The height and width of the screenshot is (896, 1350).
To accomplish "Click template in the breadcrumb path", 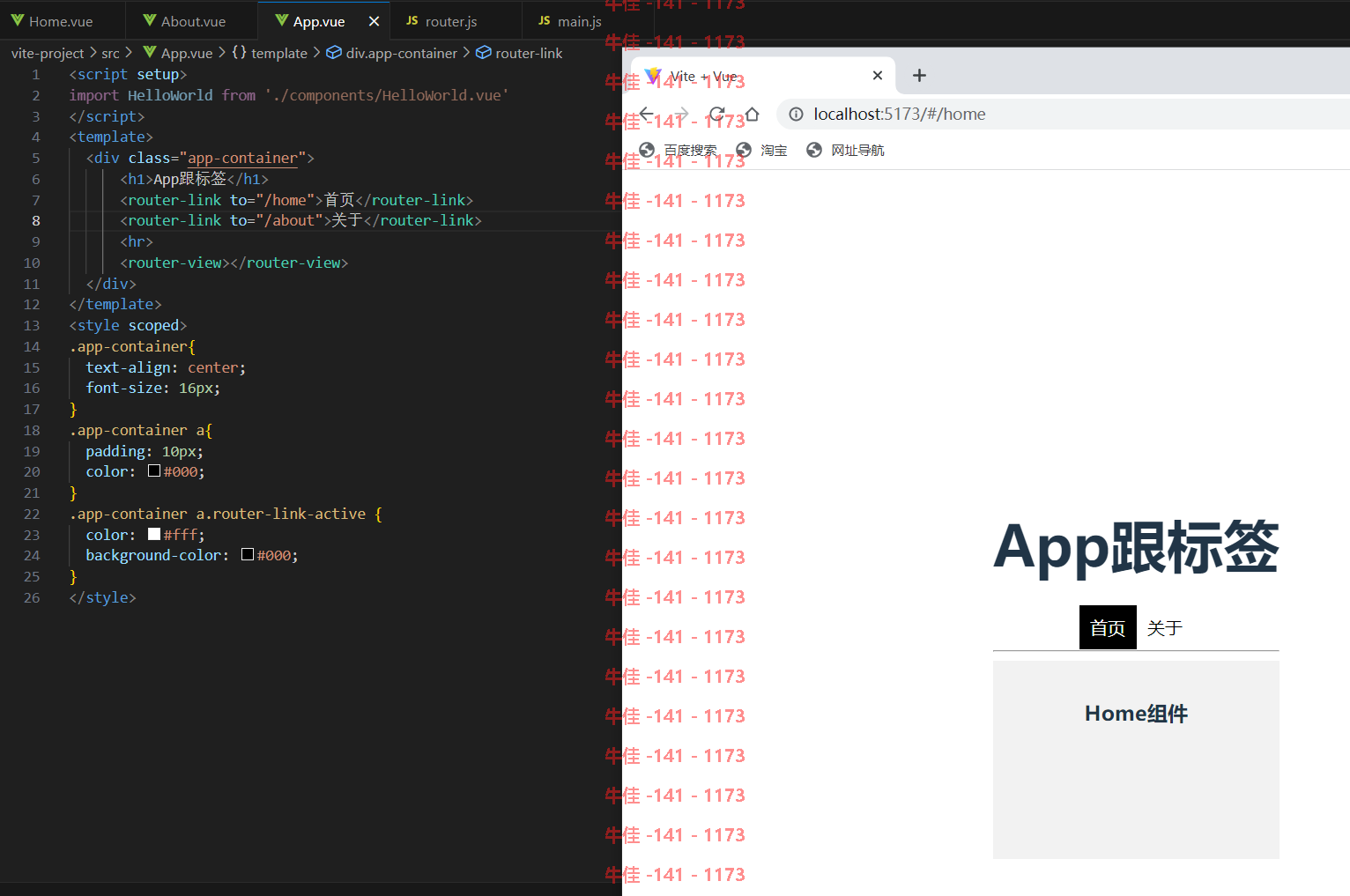I will pos(279,53).
